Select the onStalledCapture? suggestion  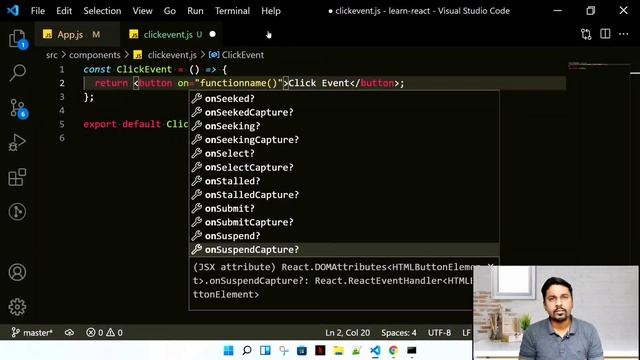(344, 195)
